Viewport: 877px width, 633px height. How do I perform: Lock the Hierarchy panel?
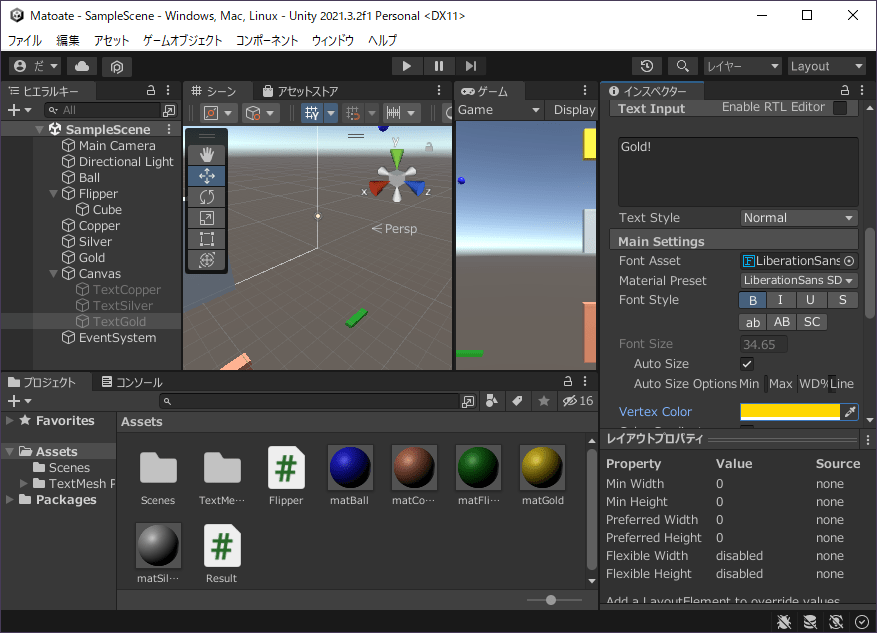(150, 91)
